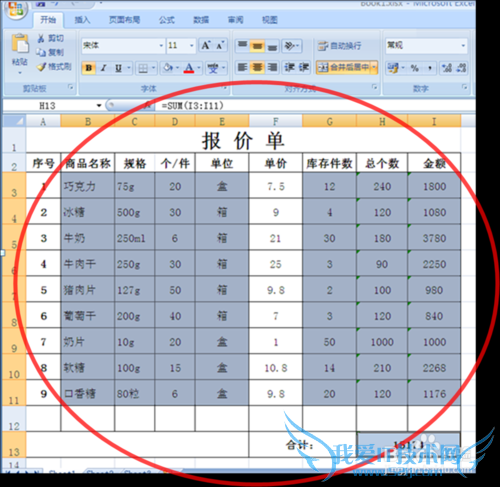Apply fill color bucket
Image resolution: width=500 pixels, height=487 pixels.
click(168, 68)
